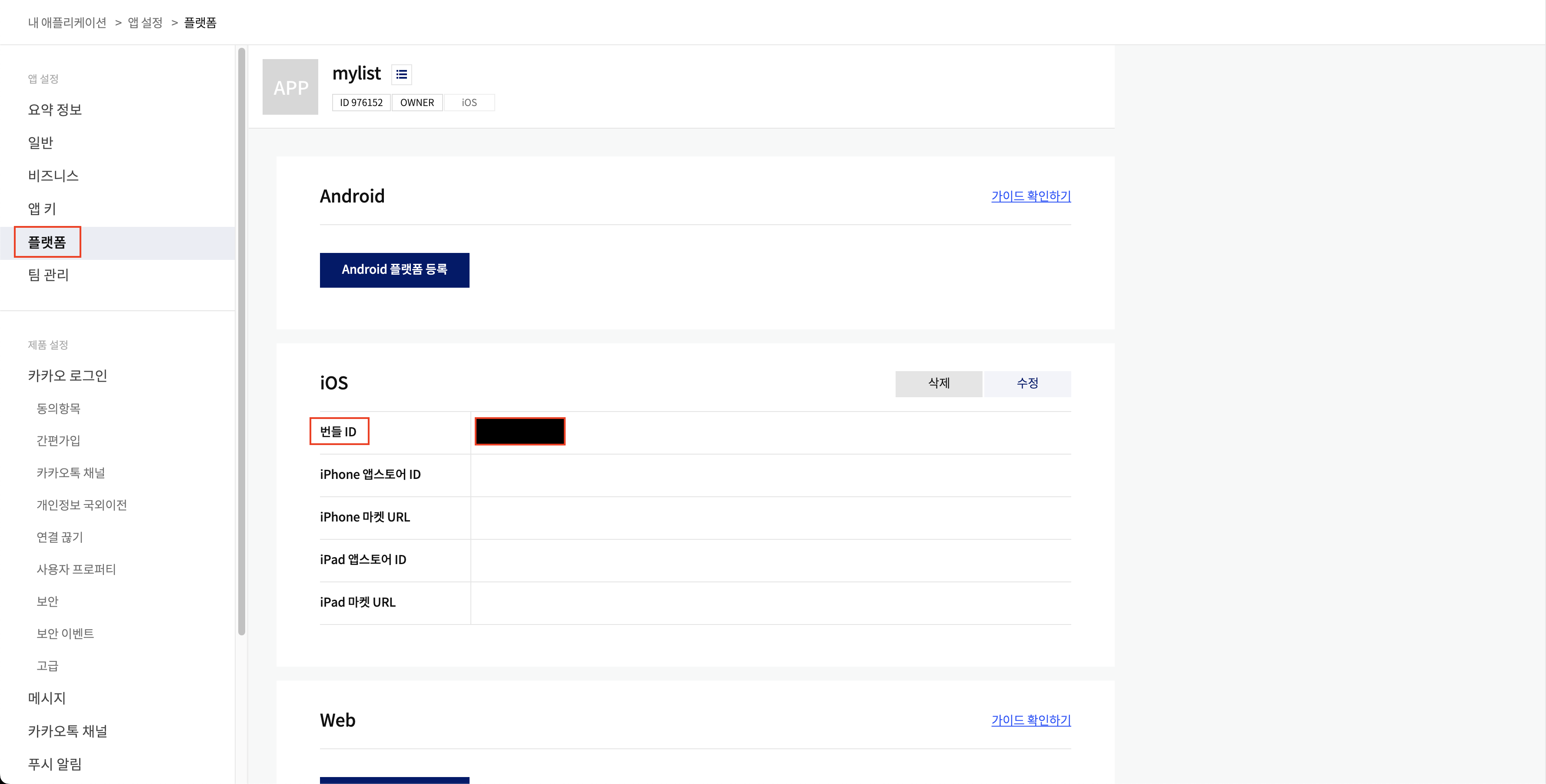The image size is (1546, 784).
Task: Click 앱 설정 breadcrumb link
Action: [145, 22]
